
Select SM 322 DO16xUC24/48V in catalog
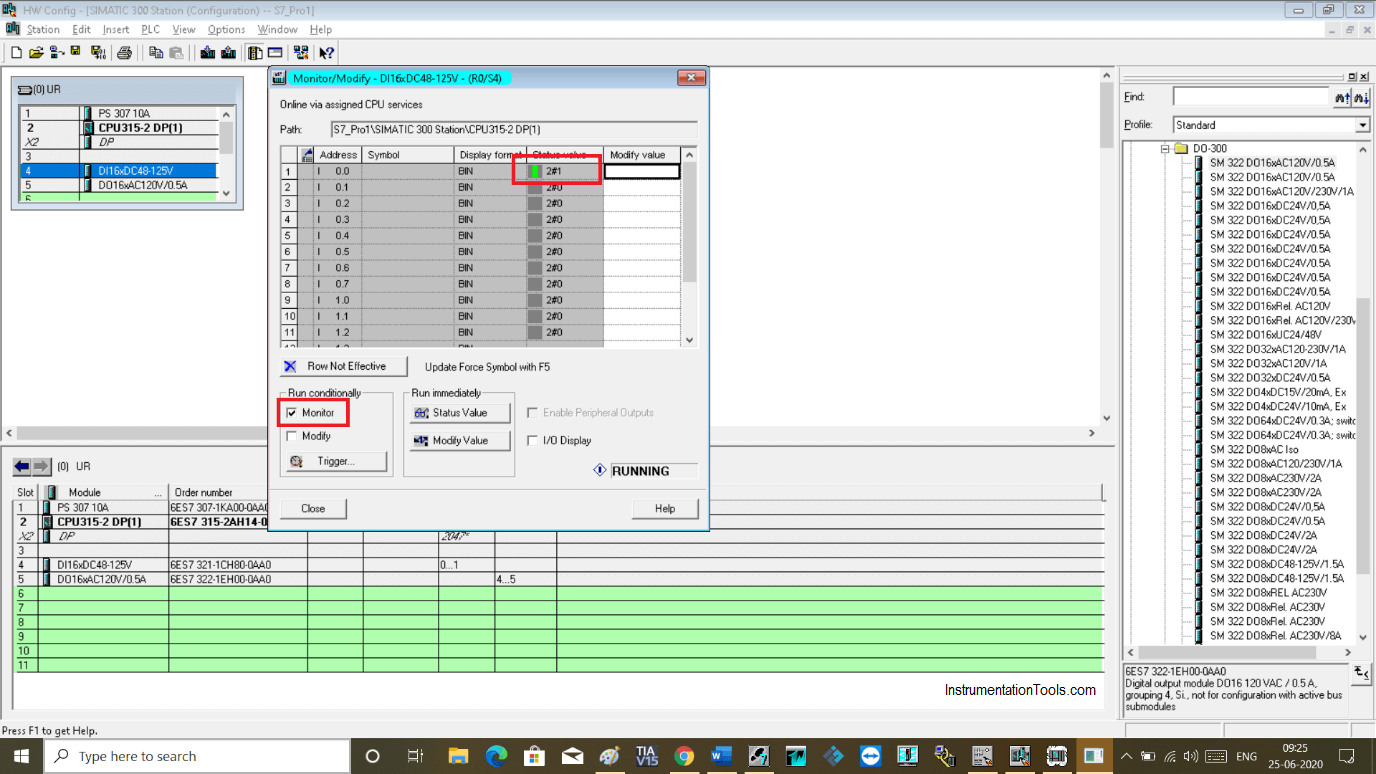[1265, 335]
